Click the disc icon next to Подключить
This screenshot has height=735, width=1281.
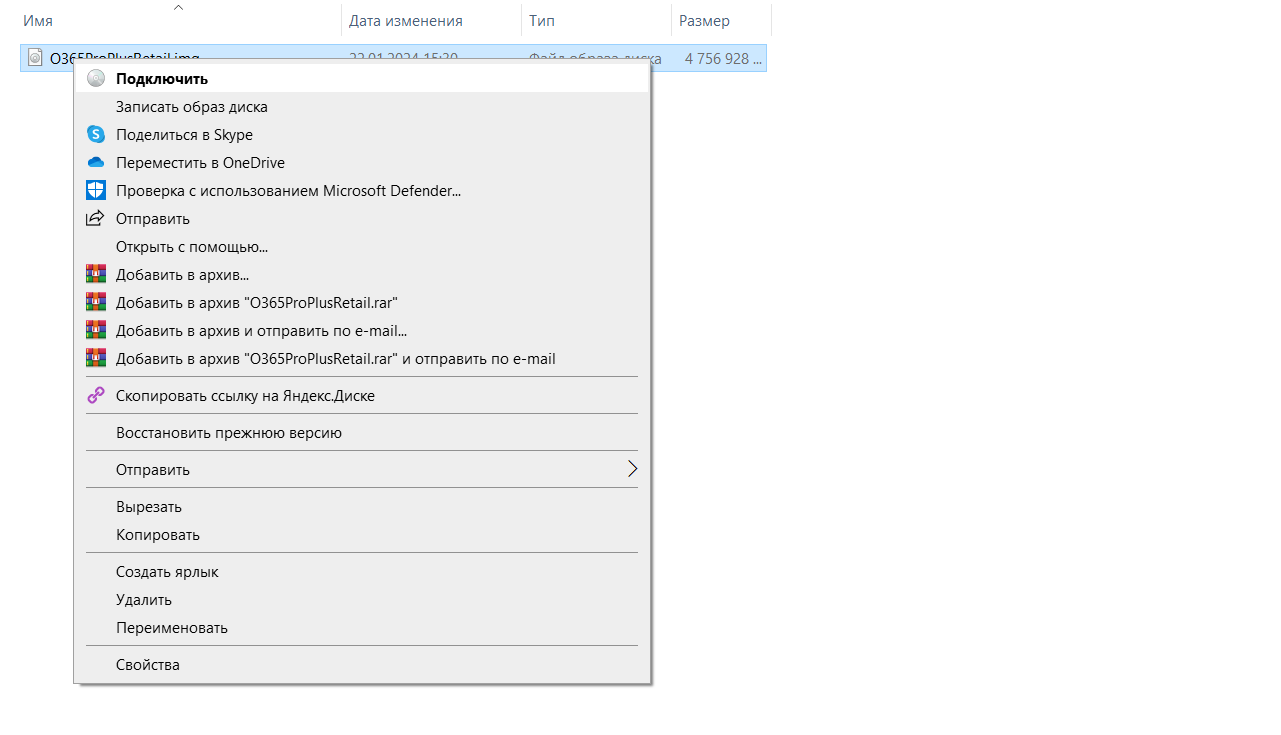tap(96, 79)
